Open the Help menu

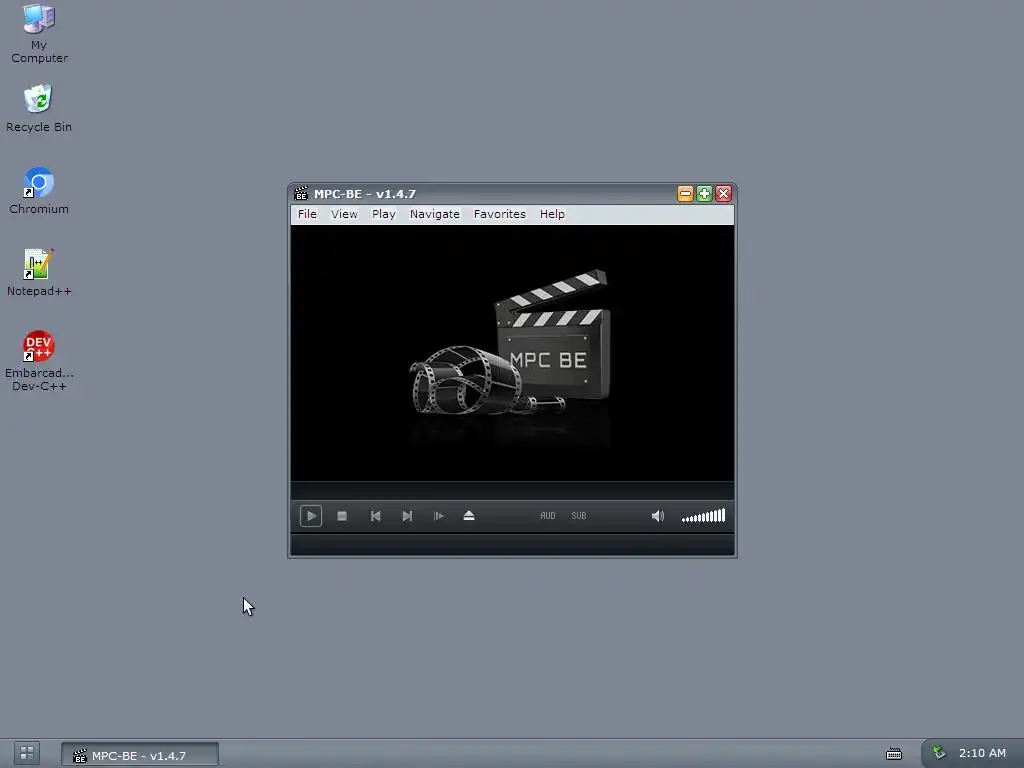pos(552,214)
